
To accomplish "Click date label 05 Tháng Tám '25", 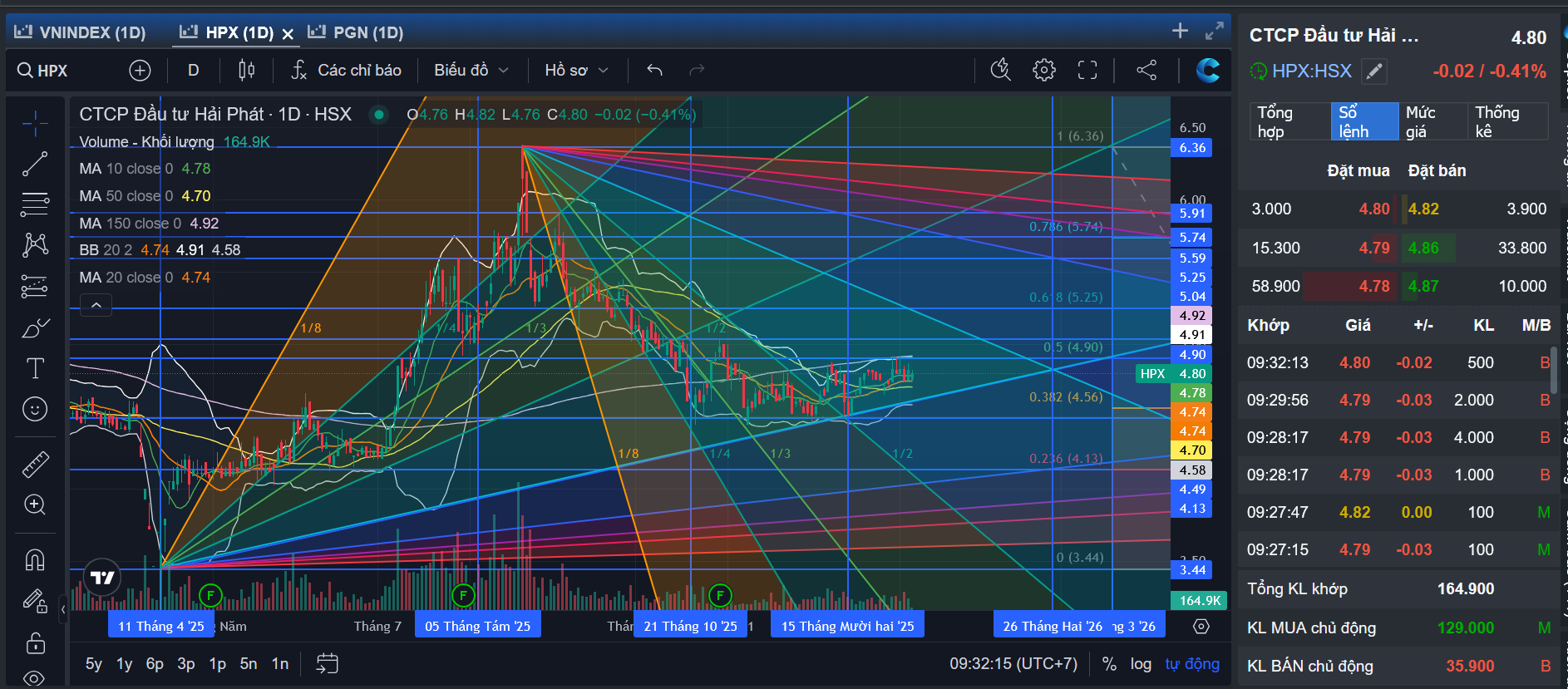I will pyautogui.click(x=478, y=626).
